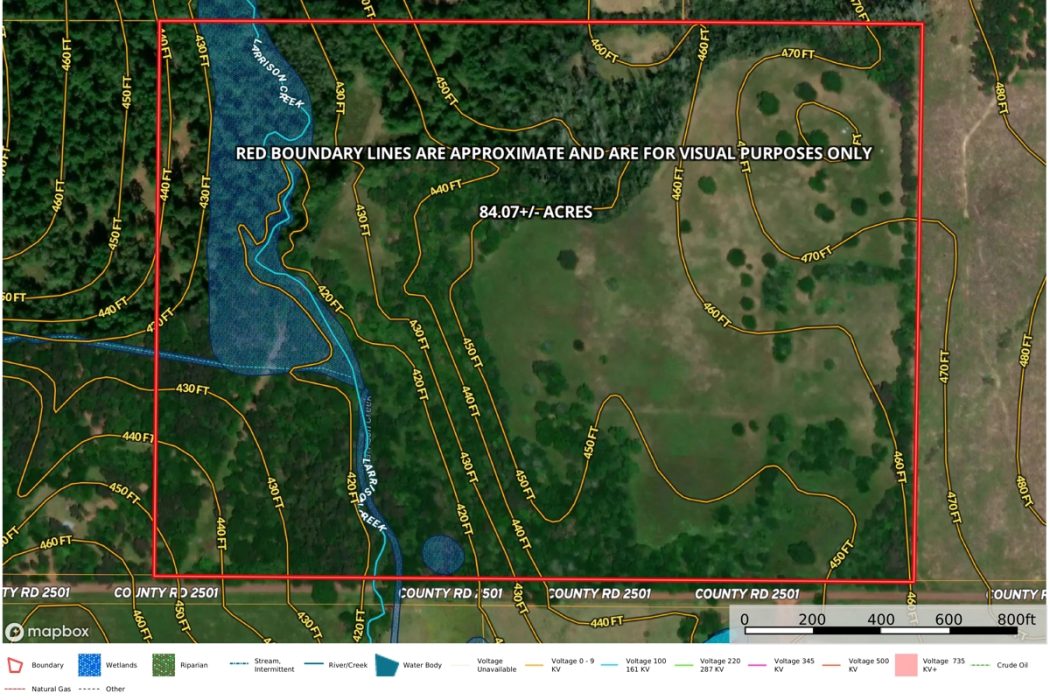This screenshot has width=1050, height=700.
Task: Select the blue Wetlands legend icon
Action: (89, 665)
